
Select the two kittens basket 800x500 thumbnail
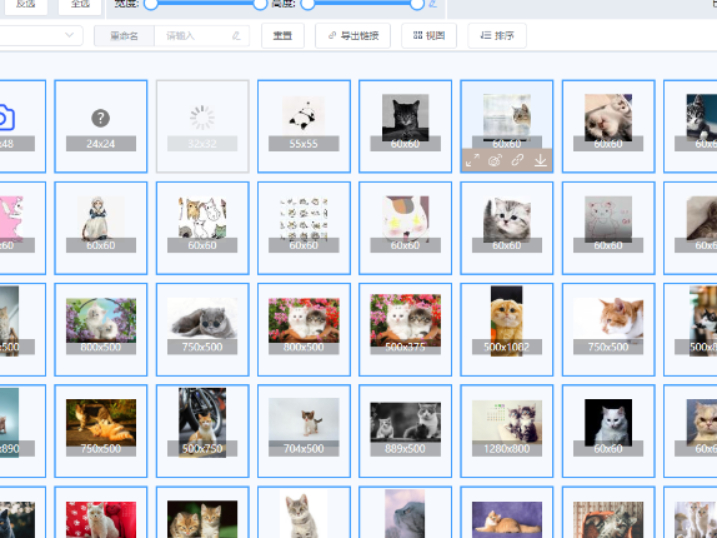304,330
